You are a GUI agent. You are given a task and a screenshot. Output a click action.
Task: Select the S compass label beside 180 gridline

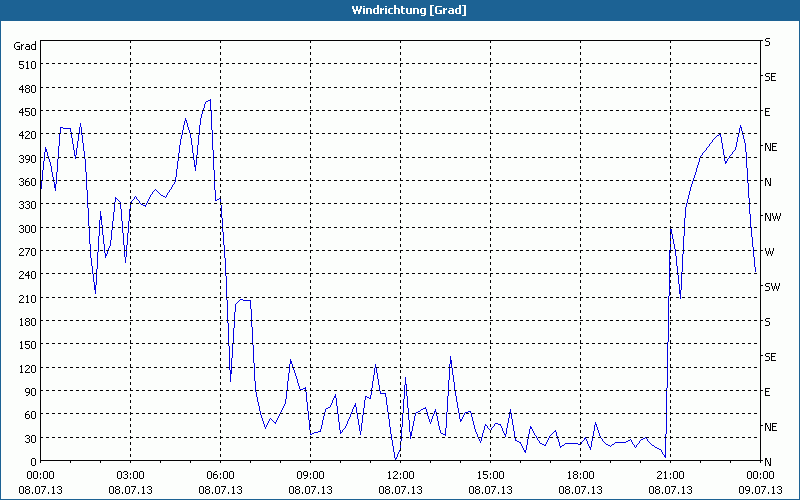tap(767, 322)
